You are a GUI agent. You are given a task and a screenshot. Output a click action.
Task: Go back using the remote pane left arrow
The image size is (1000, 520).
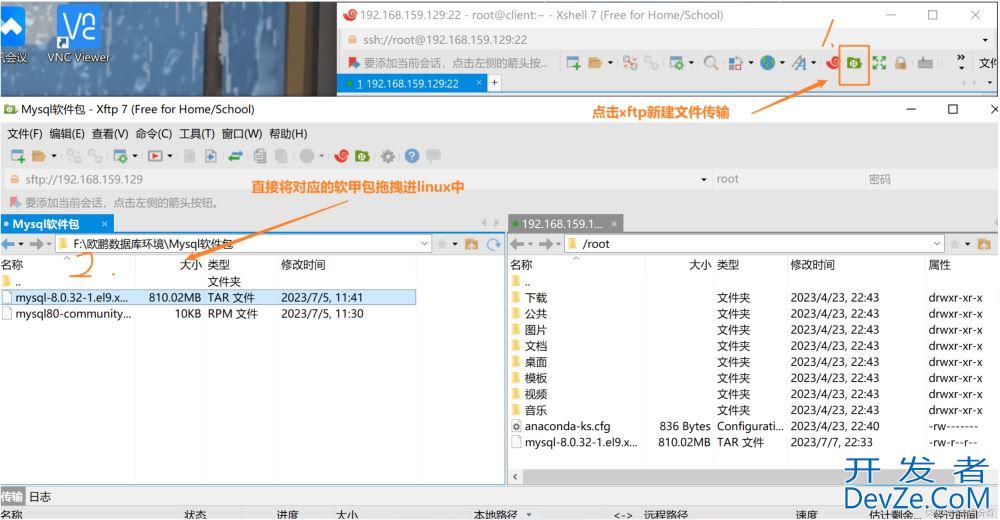point(517,244)
